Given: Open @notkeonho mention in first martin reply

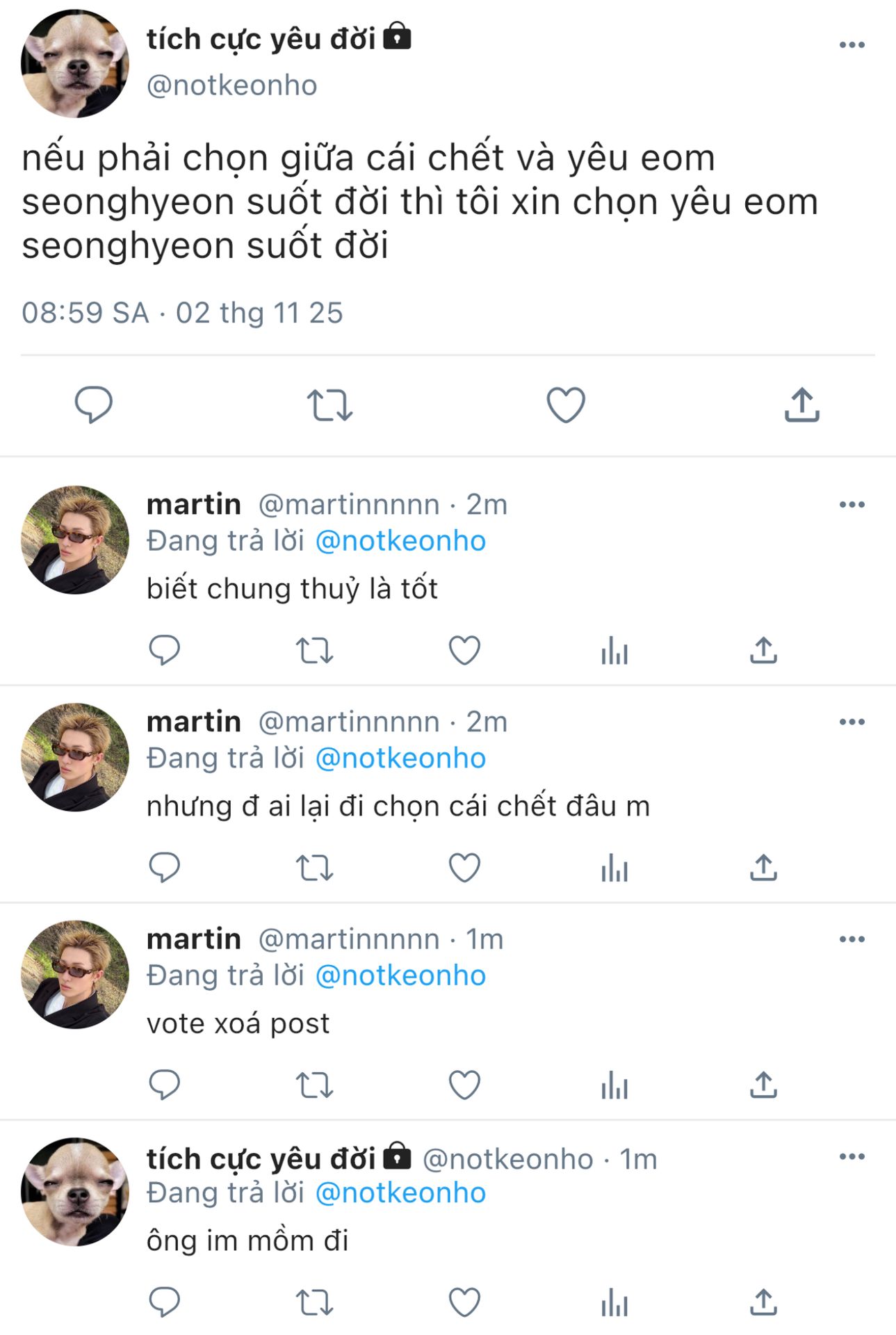Looking at the screenshot, I should [400, 541].
